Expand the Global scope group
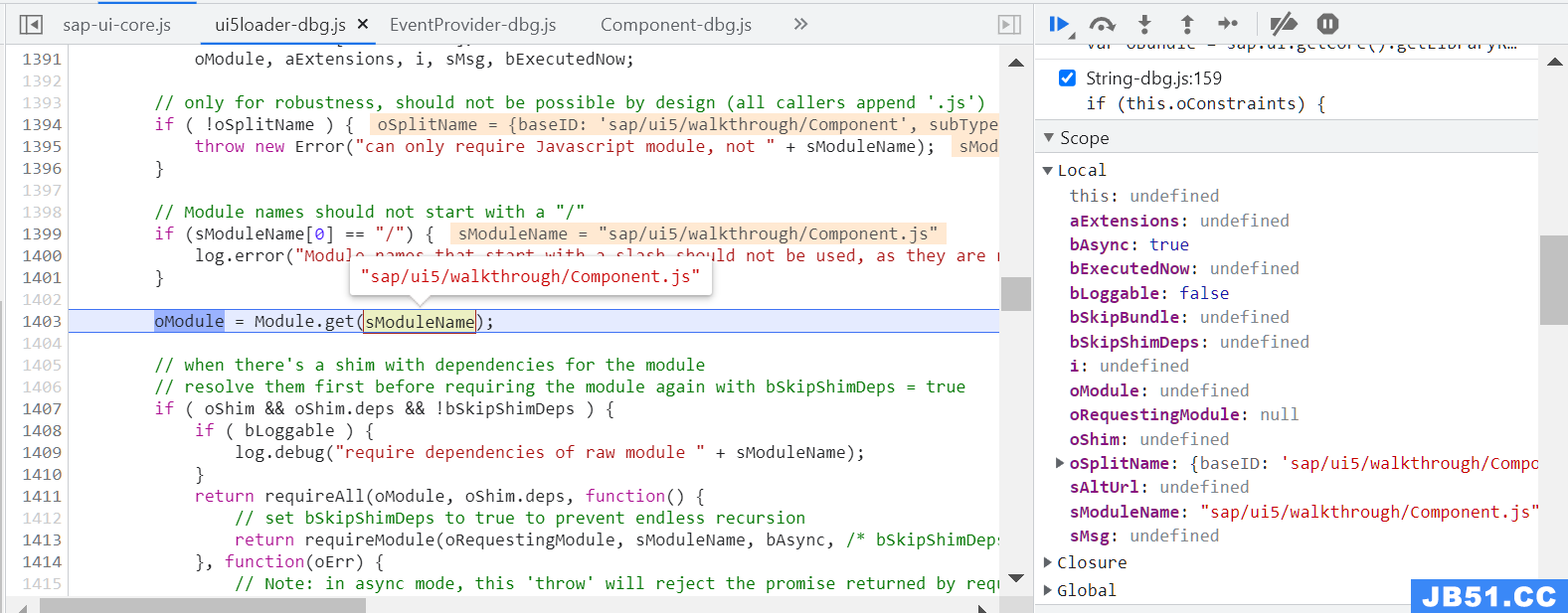The height and width of the screenshot is (613, 1568). tap(1048, 590)
